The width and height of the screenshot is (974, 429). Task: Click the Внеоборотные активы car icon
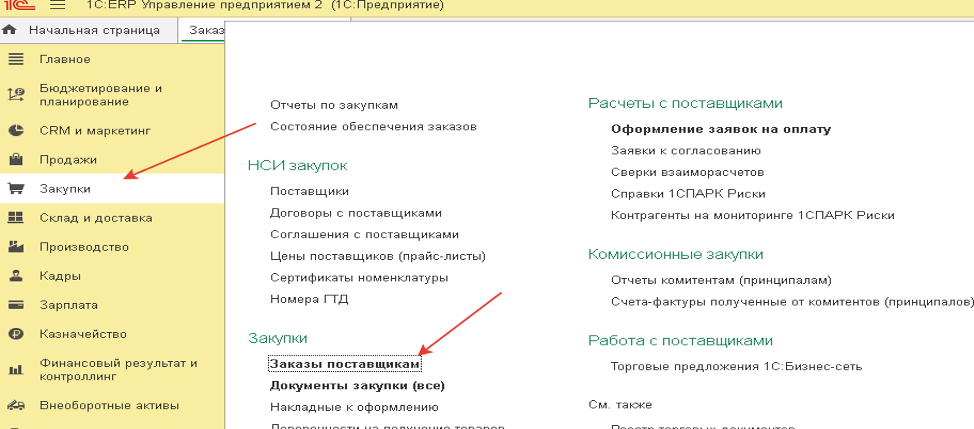16,405
